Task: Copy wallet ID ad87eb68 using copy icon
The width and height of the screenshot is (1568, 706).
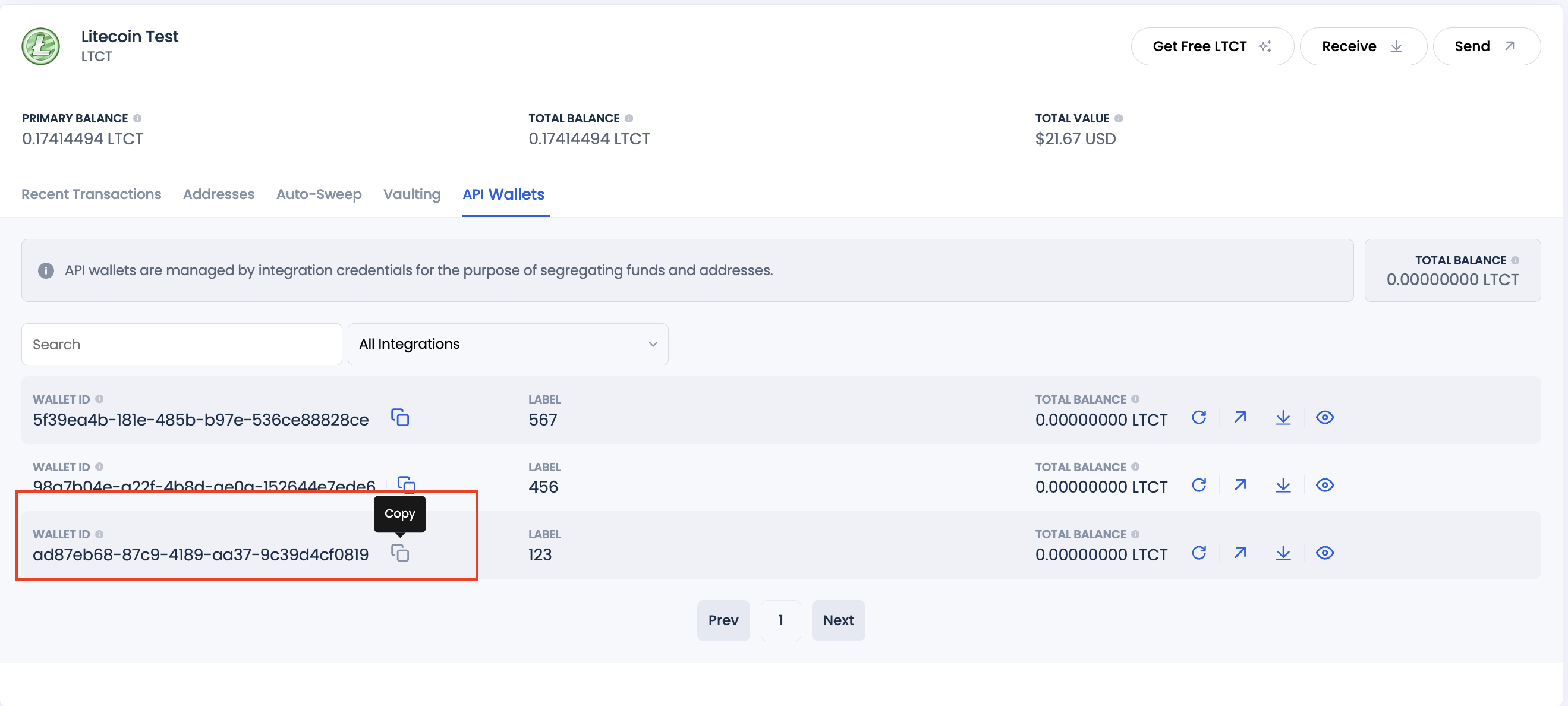Action: 400,554
